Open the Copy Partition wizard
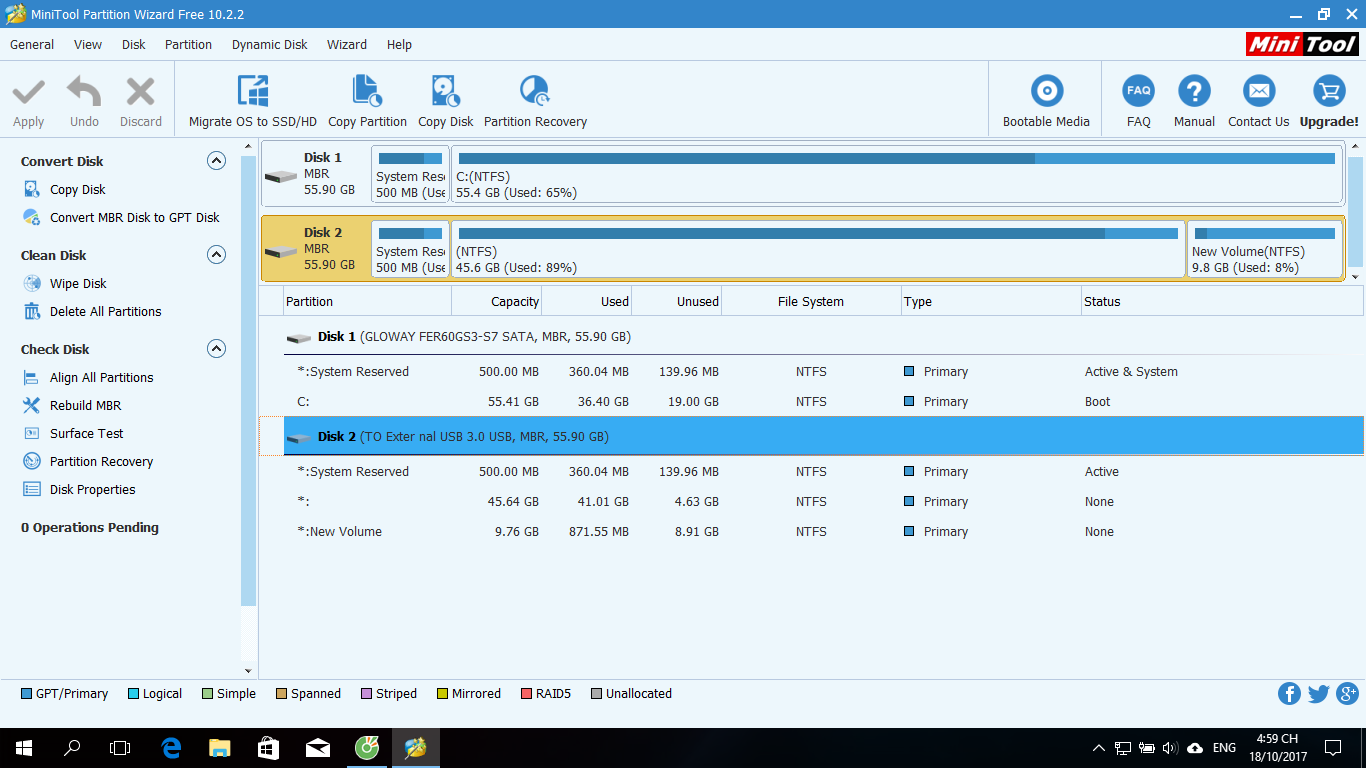1366x768 pixels. point(367,92)
